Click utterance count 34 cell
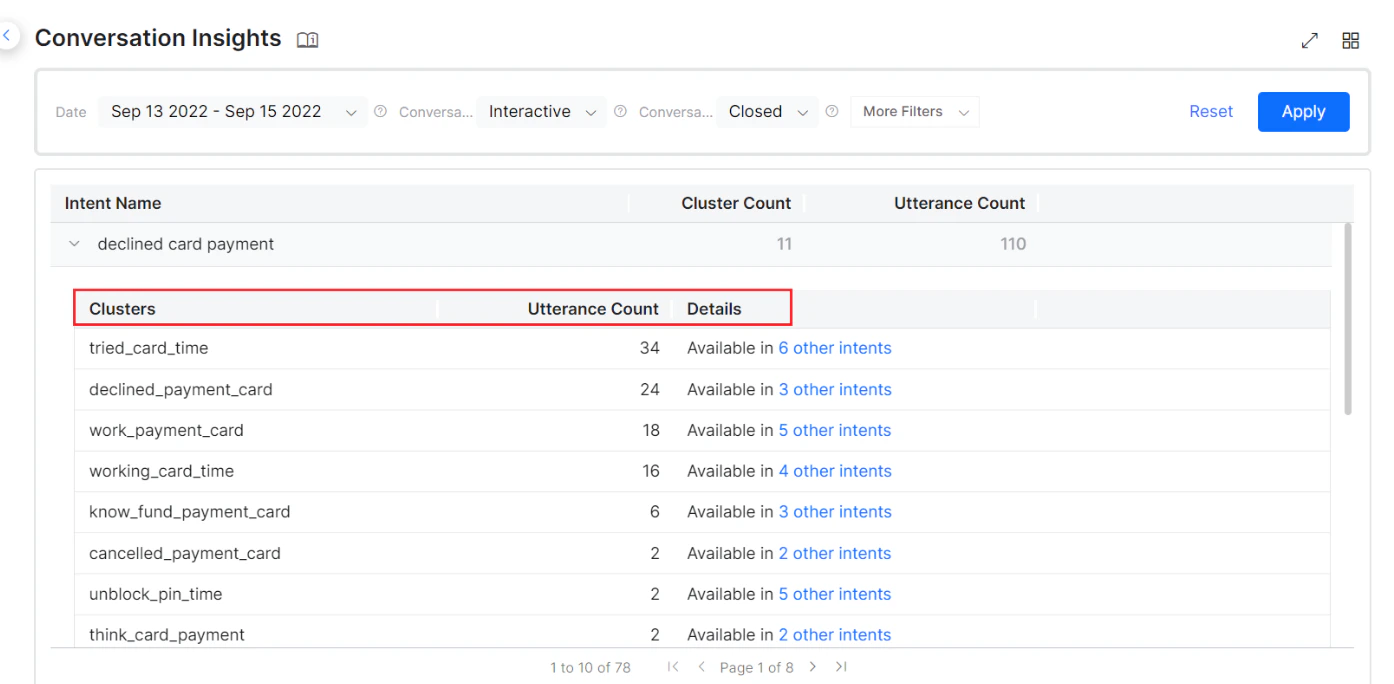This screenshot has height=684, width=1394. [x=650, y=348]
